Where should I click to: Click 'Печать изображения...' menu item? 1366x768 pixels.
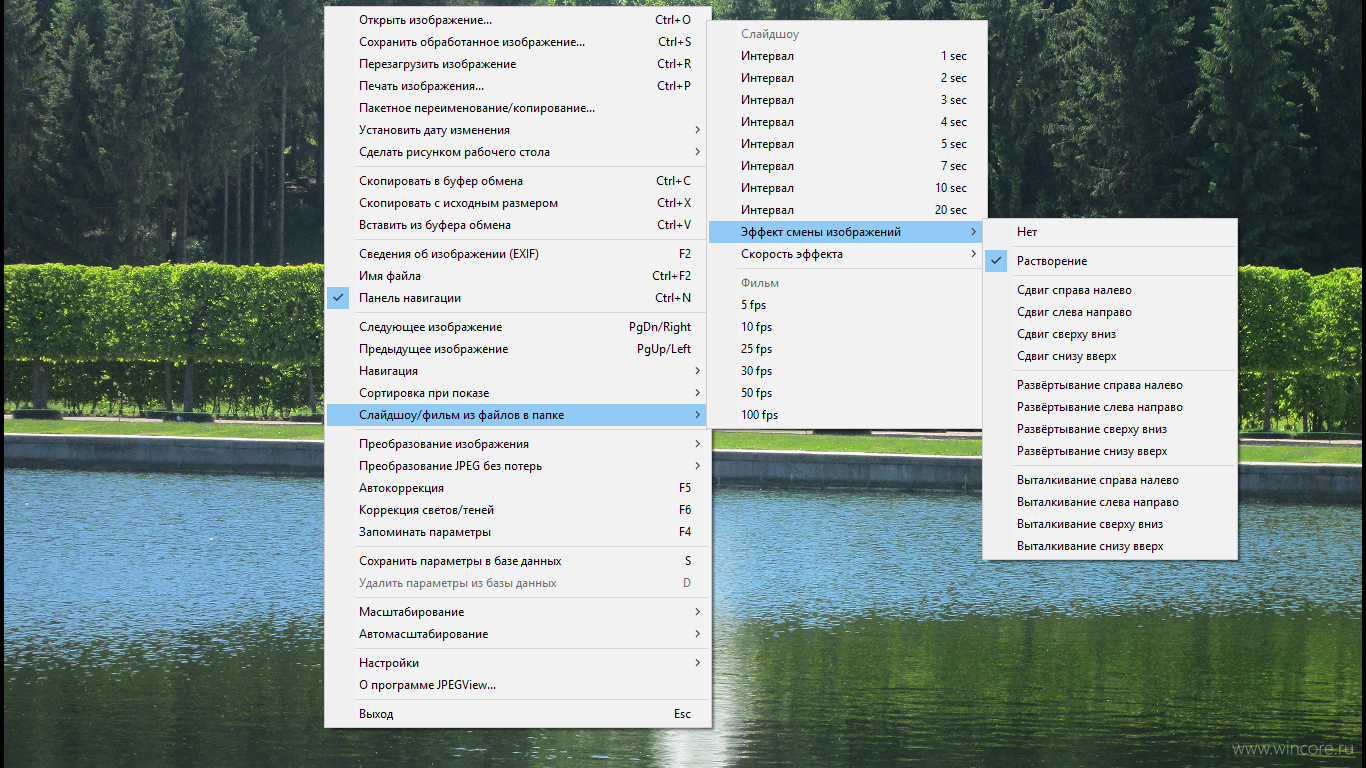(x=517, y=86)
